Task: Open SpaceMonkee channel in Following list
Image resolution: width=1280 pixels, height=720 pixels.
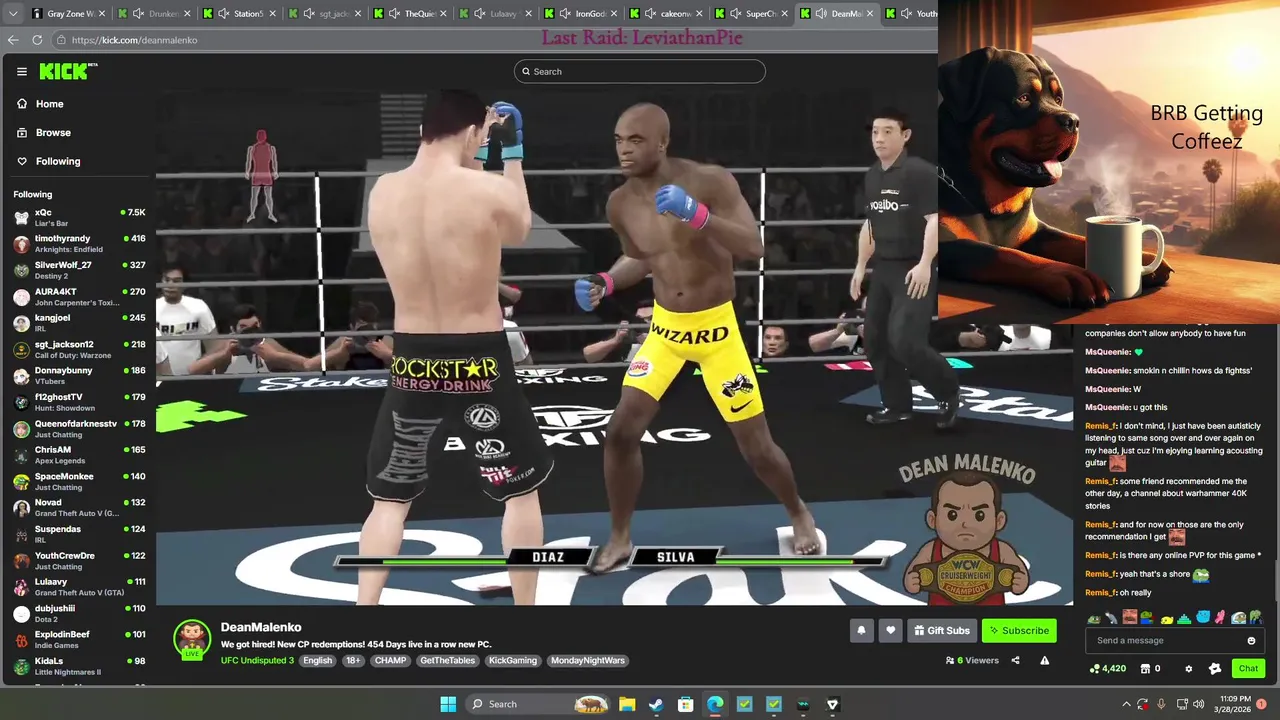Action: [78, 481]
